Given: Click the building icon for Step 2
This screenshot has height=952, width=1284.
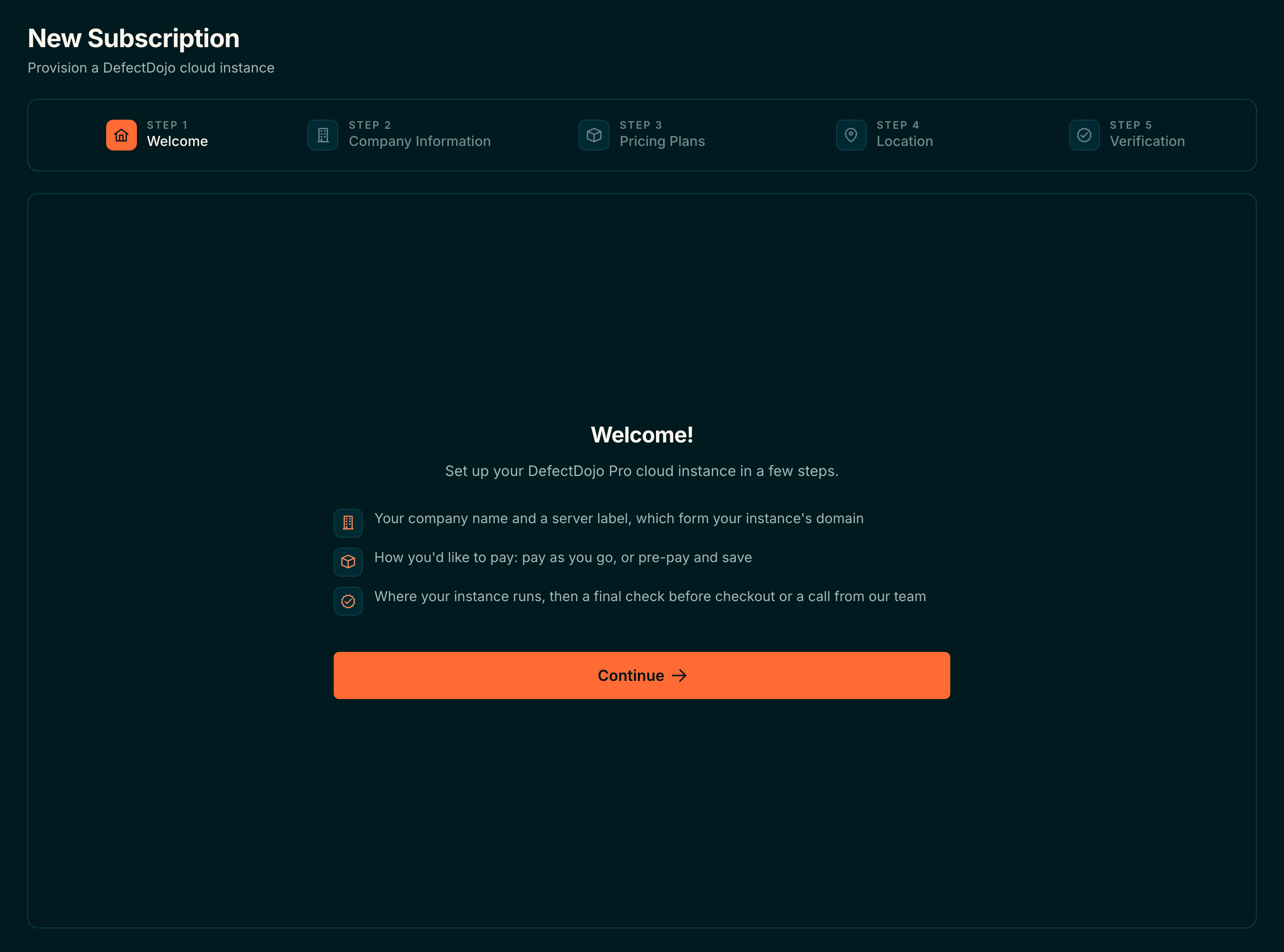Looking at the screenshot, I should [323, 135].
